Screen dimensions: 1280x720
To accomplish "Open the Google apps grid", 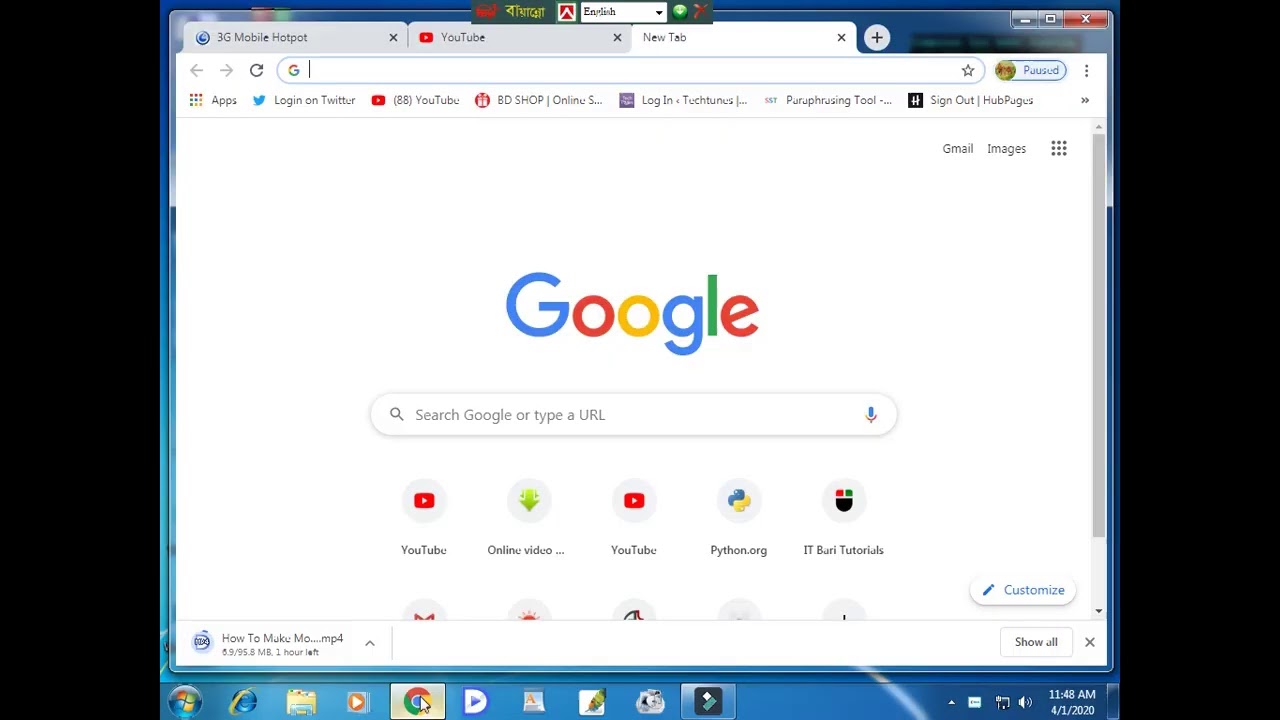I will click(1059, 149).
